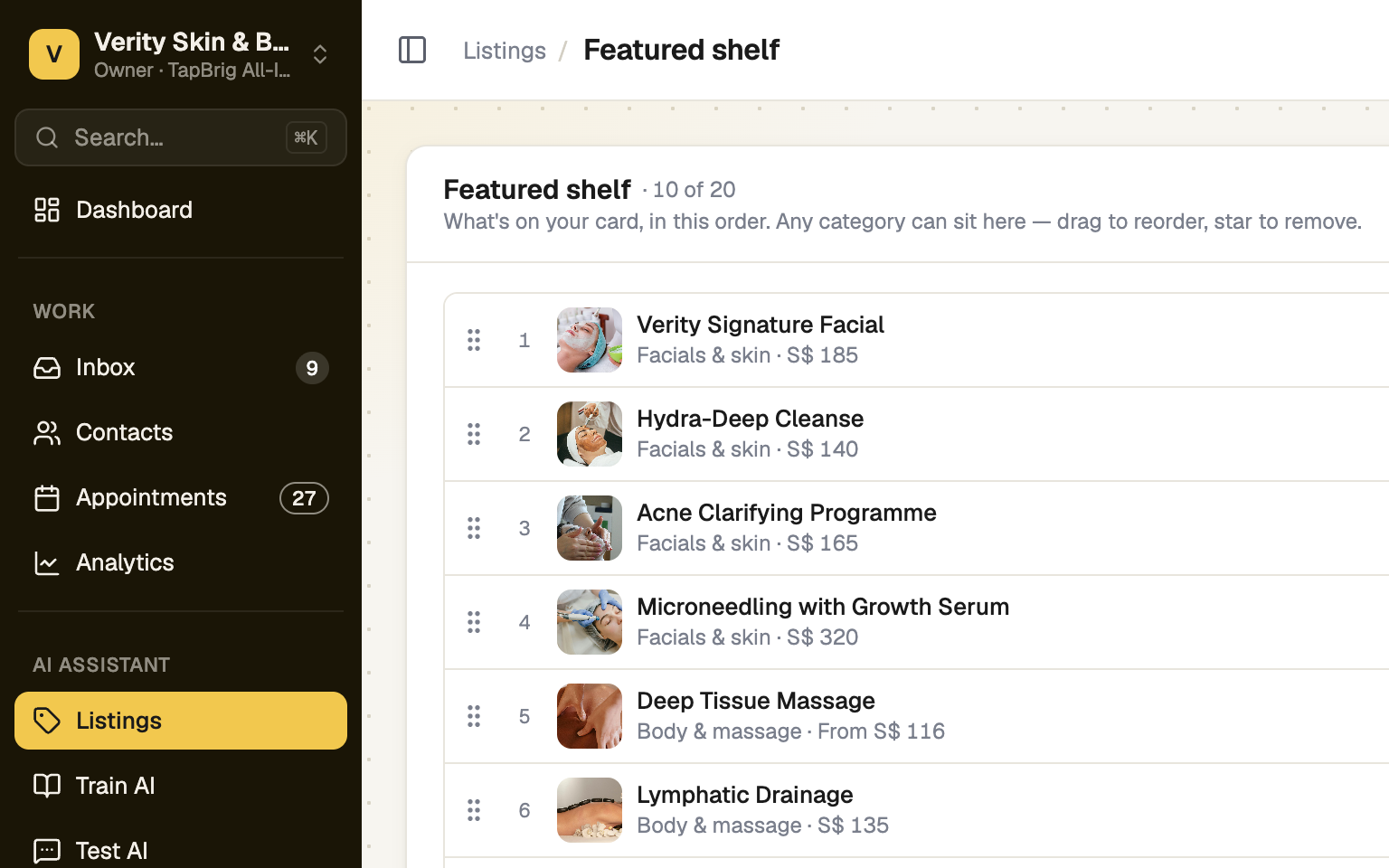The width and height of the screenshot is (1389, 868).
Task: Open the Hydra-Deep Cleanse thumbnail
Action: click(590, 434)
